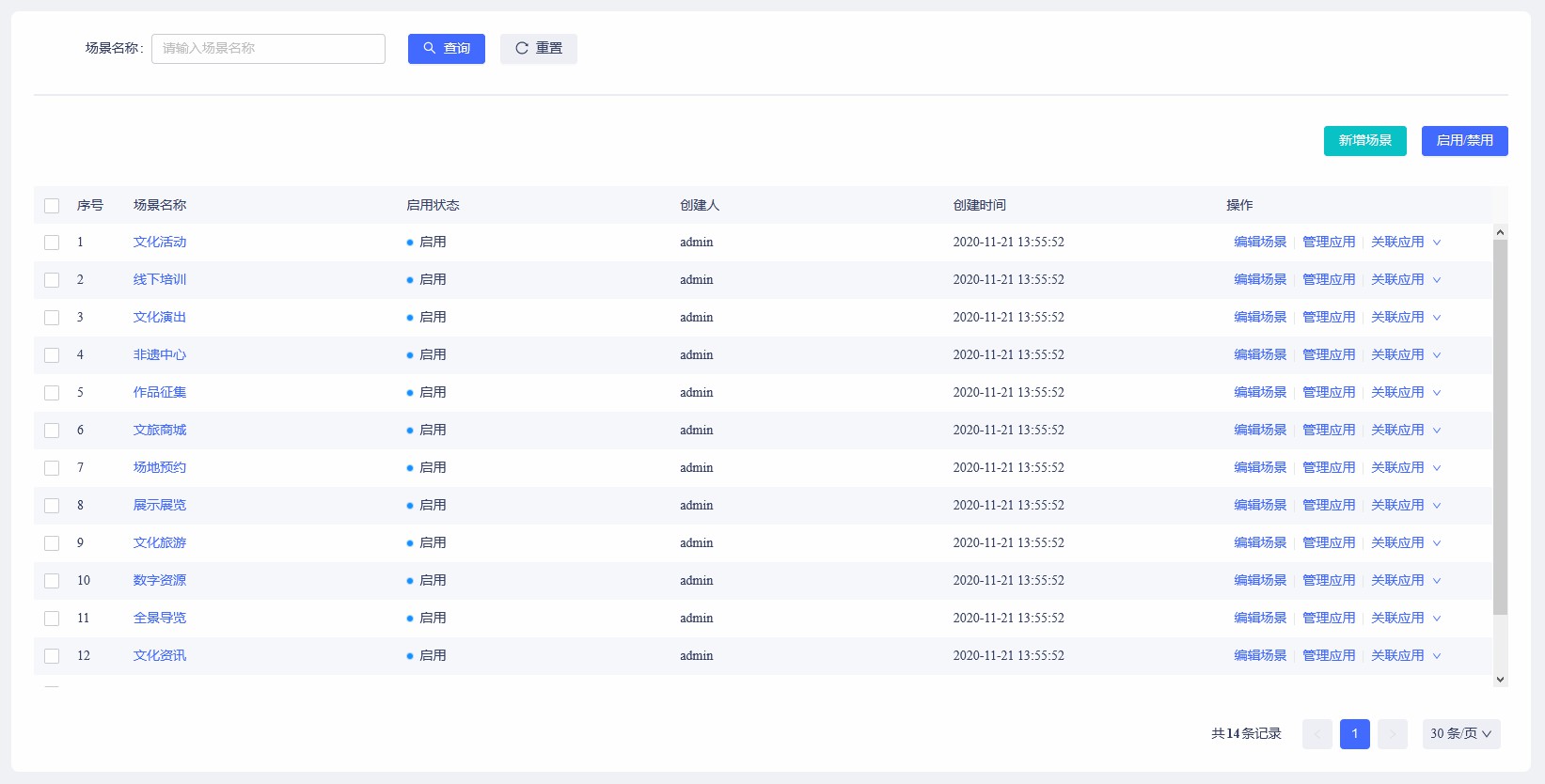
Task: Check the box for row 全景导览
Action: click(52, 619)
